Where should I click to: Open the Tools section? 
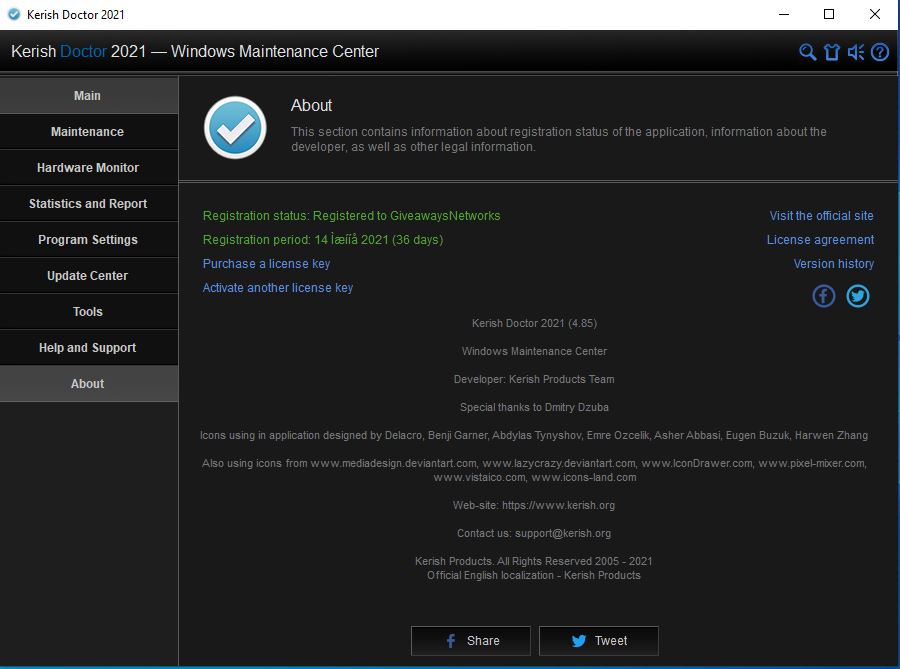click(89, 312)
